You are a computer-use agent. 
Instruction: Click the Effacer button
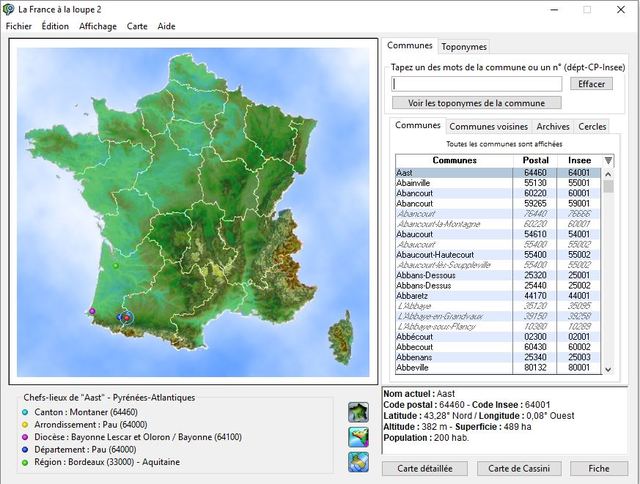pos(591,84)
